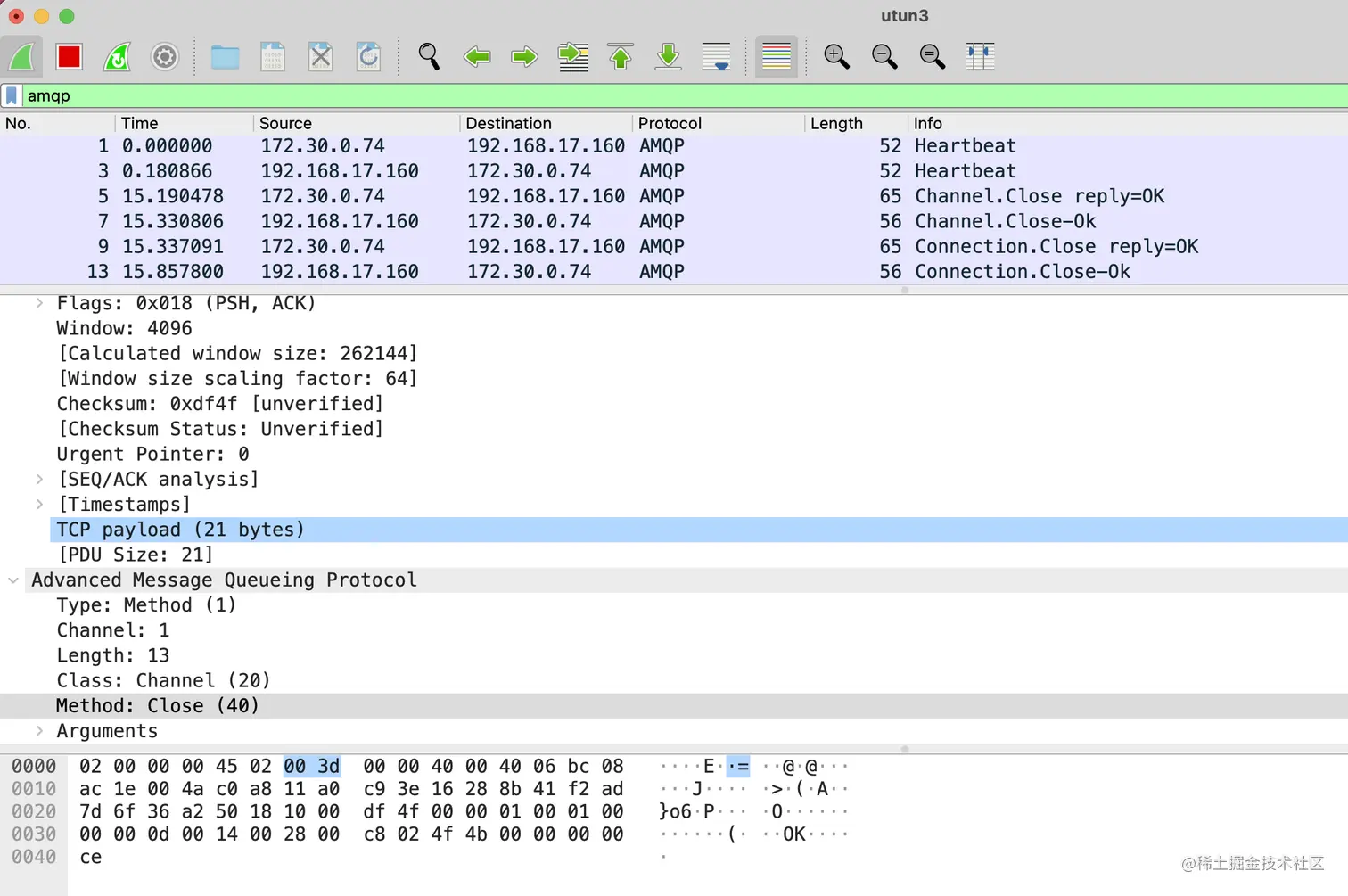The image size is (1348, 896).
Task: Sort by the Length column header
Action: click(857, 123)
